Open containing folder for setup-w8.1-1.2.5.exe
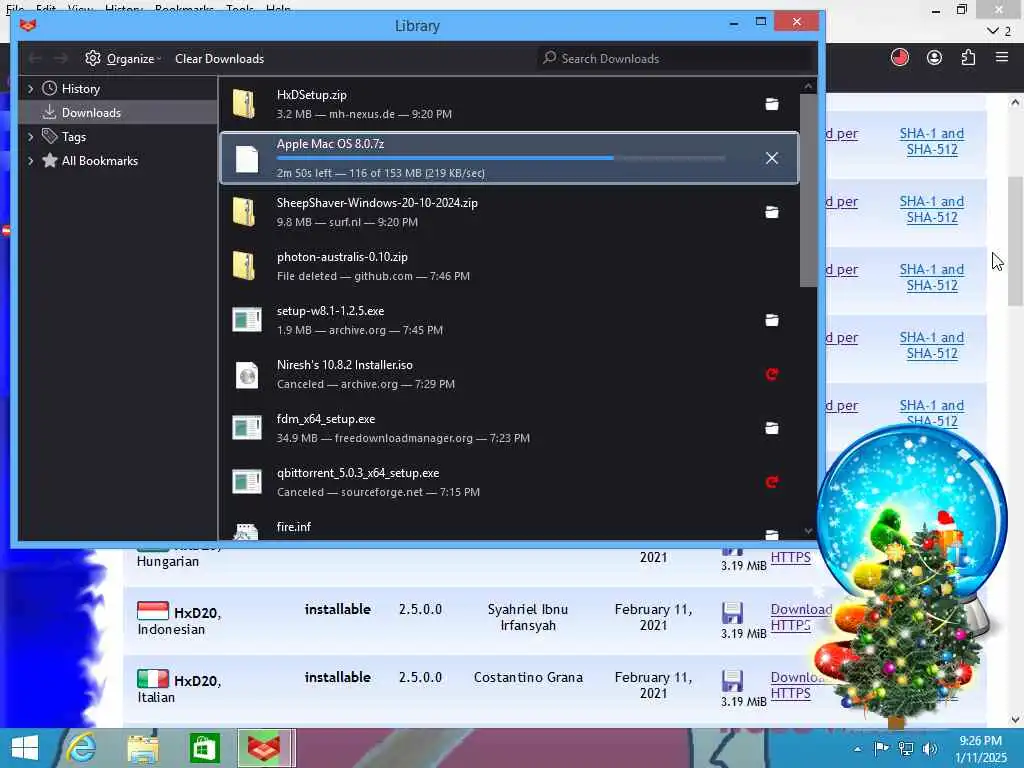 coord(771,320)
